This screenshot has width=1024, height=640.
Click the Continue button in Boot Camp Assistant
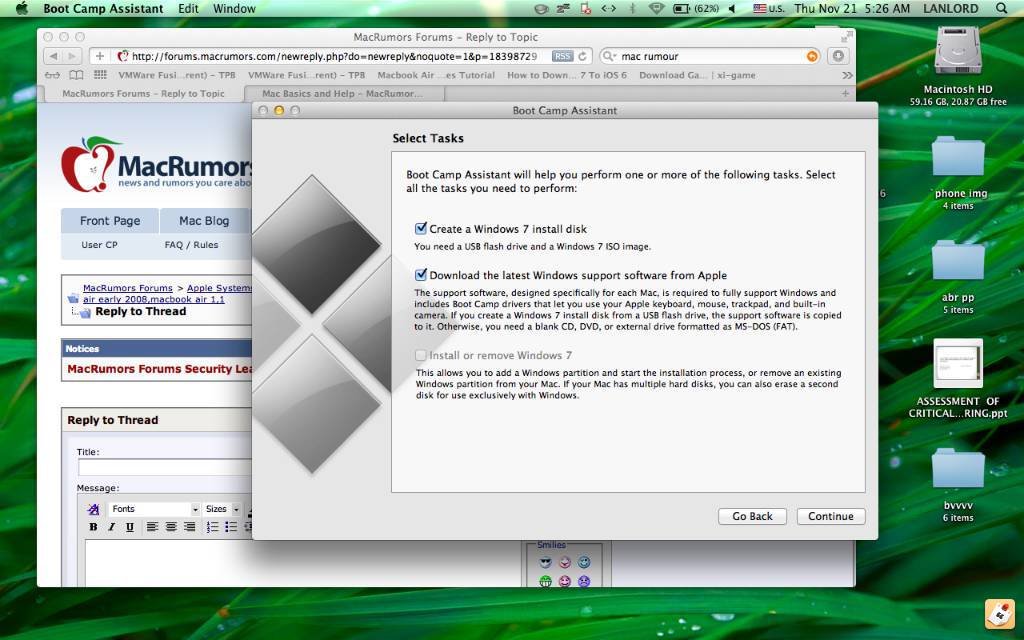point(831,516)
